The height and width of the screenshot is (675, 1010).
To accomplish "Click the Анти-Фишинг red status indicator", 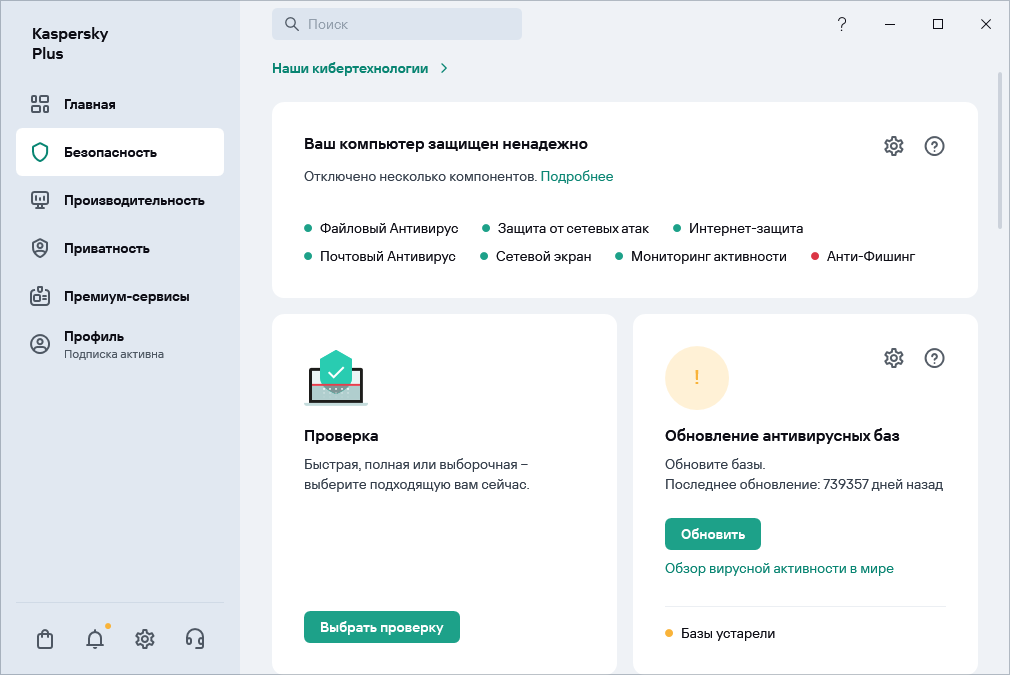I will (813, 256).
